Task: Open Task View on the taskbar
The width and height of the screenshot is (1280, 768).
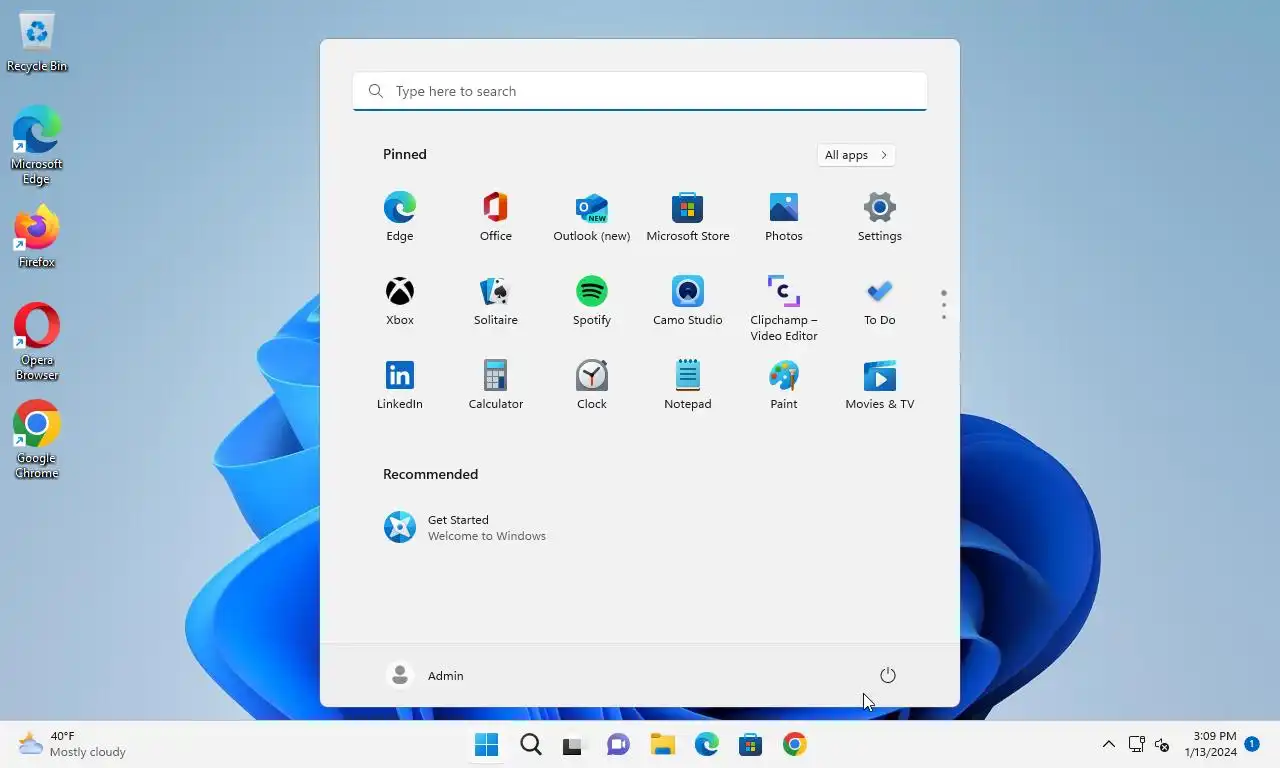Action: (x=572, y=745)
